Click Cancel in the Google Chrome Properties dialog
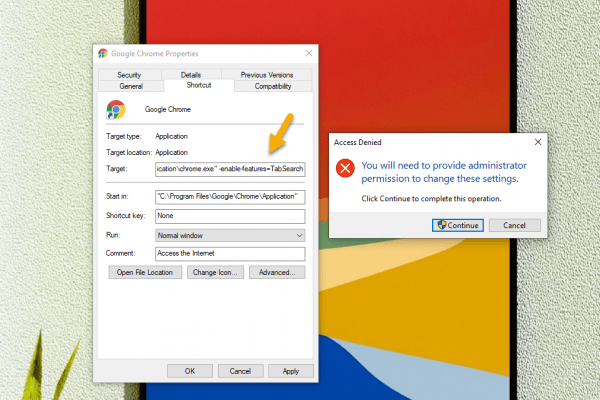Viewport: 600px width, 400px height. click(x=240, y=371)
